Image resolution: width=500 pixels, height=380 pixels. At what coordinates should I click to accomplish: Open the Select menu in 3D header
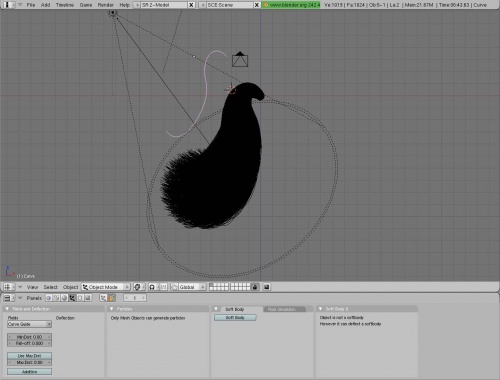(x=50, y=287)
